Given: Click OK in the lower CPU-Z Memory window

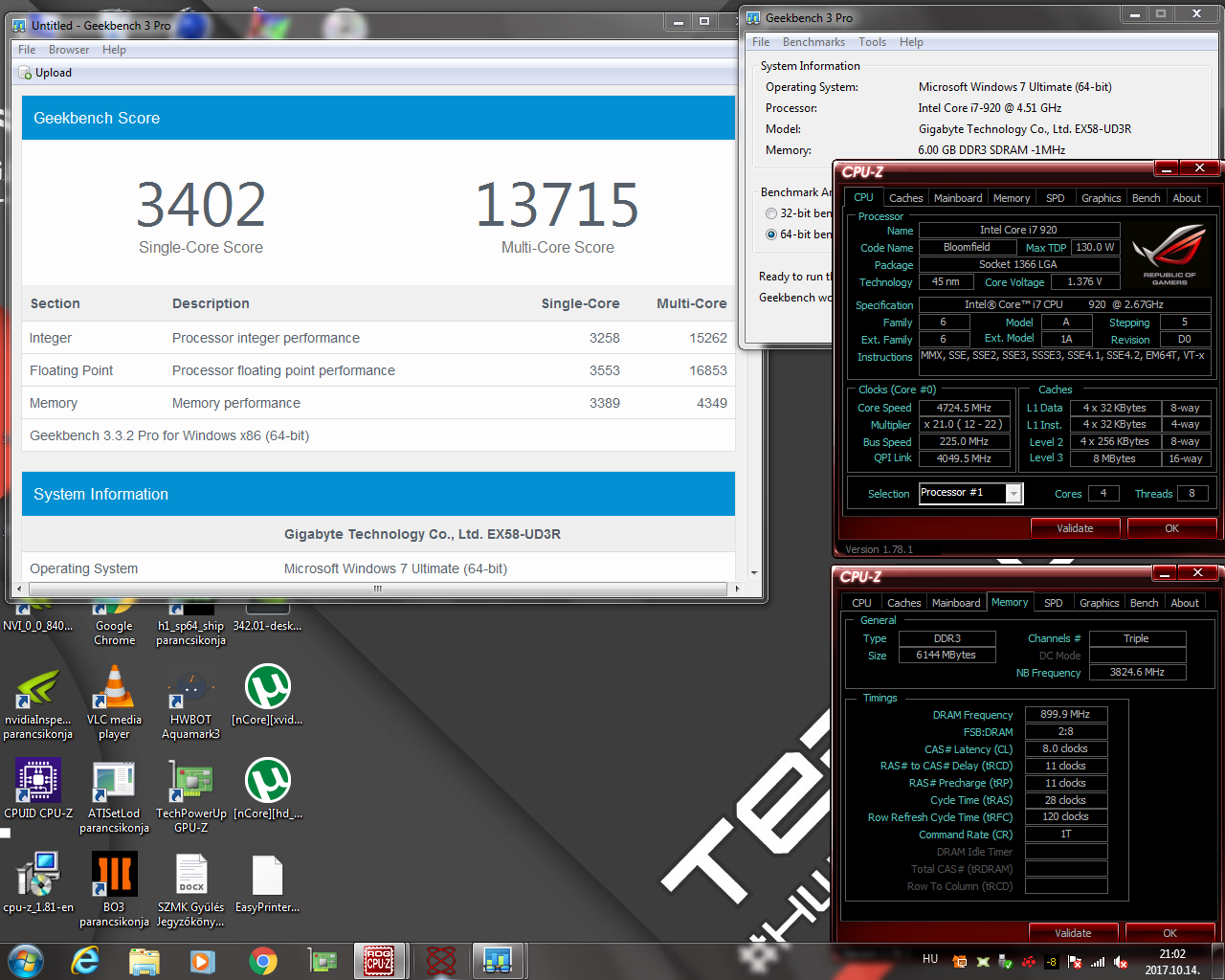Looking at the screenshot, I should pos(1169,933).
